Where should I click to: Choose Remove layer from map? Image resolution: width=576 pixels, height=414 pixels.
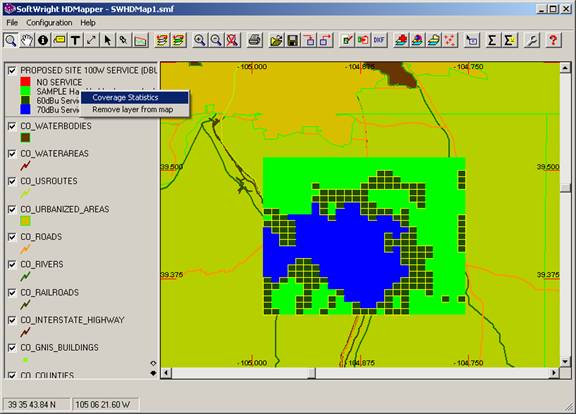pyautogui.click(x=134, y=109)
